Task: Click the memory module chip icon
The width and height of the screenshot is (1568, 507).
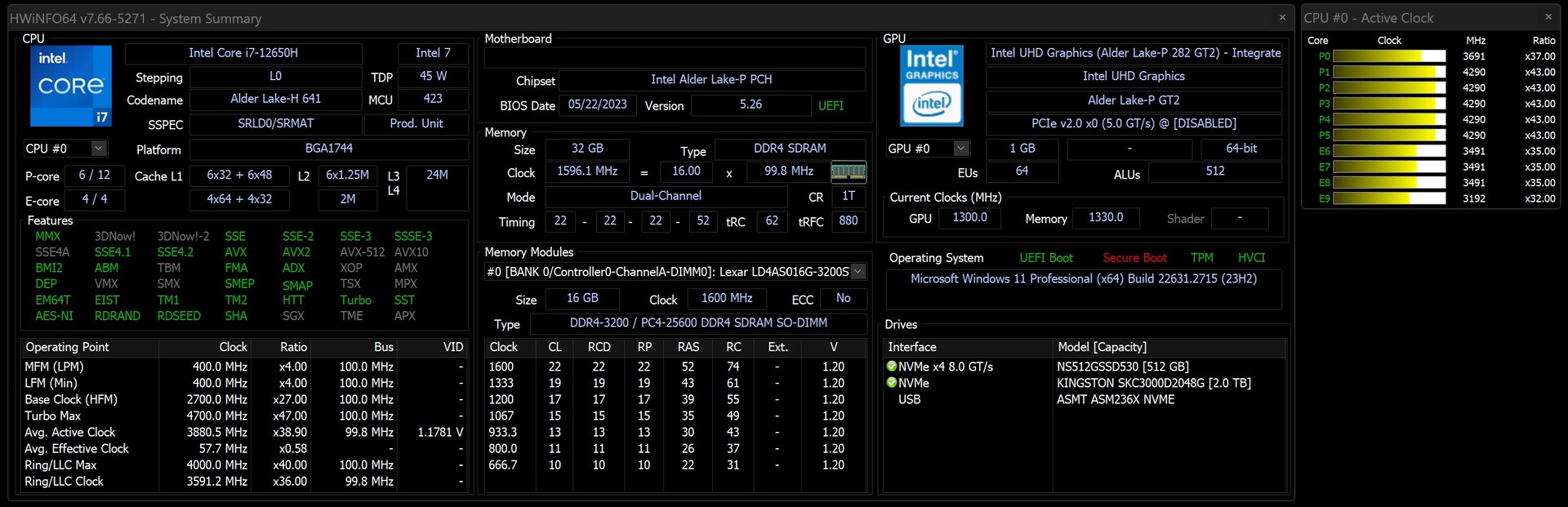Action: [x=848, y=171]
